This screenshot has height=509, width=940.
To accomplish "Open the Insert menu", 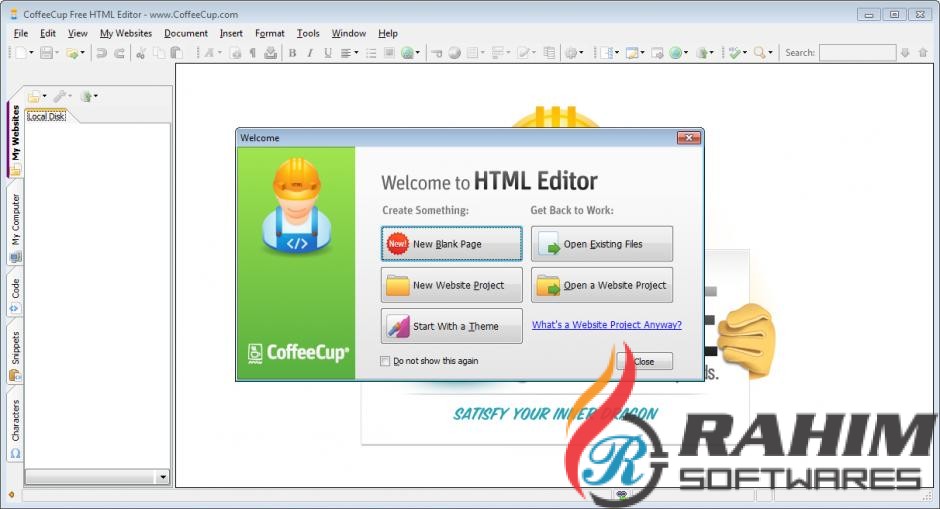I will pos(231,34).
